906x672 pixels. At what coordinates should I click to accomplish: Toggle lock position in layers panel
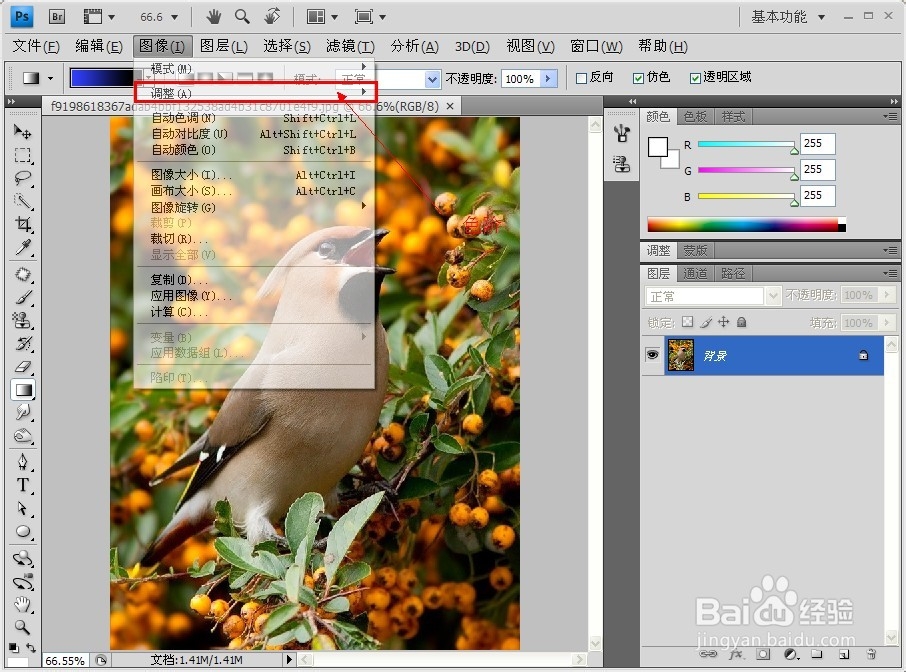723,322
